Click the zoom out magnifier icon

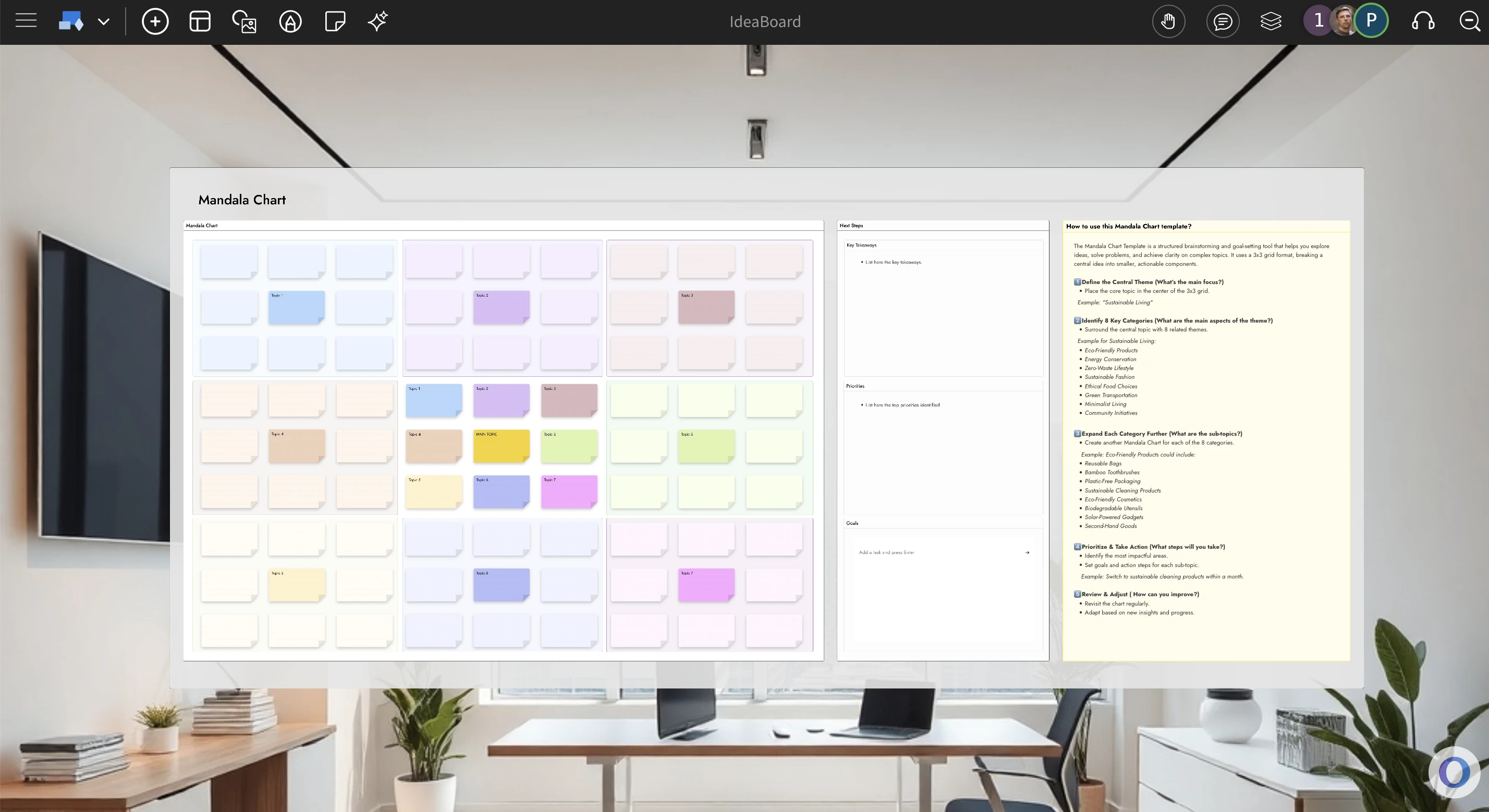coord(1469,21)
